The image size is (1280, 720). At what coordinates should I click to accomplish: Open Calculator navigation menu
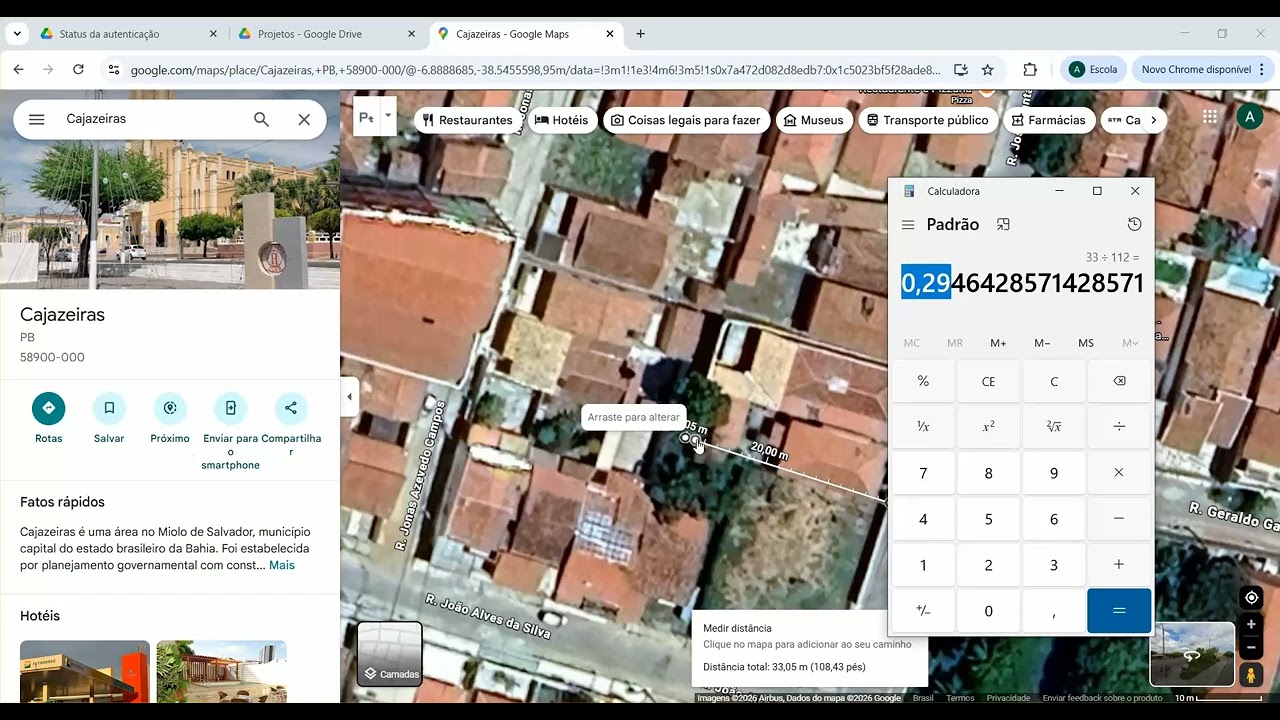pos(908,225)
